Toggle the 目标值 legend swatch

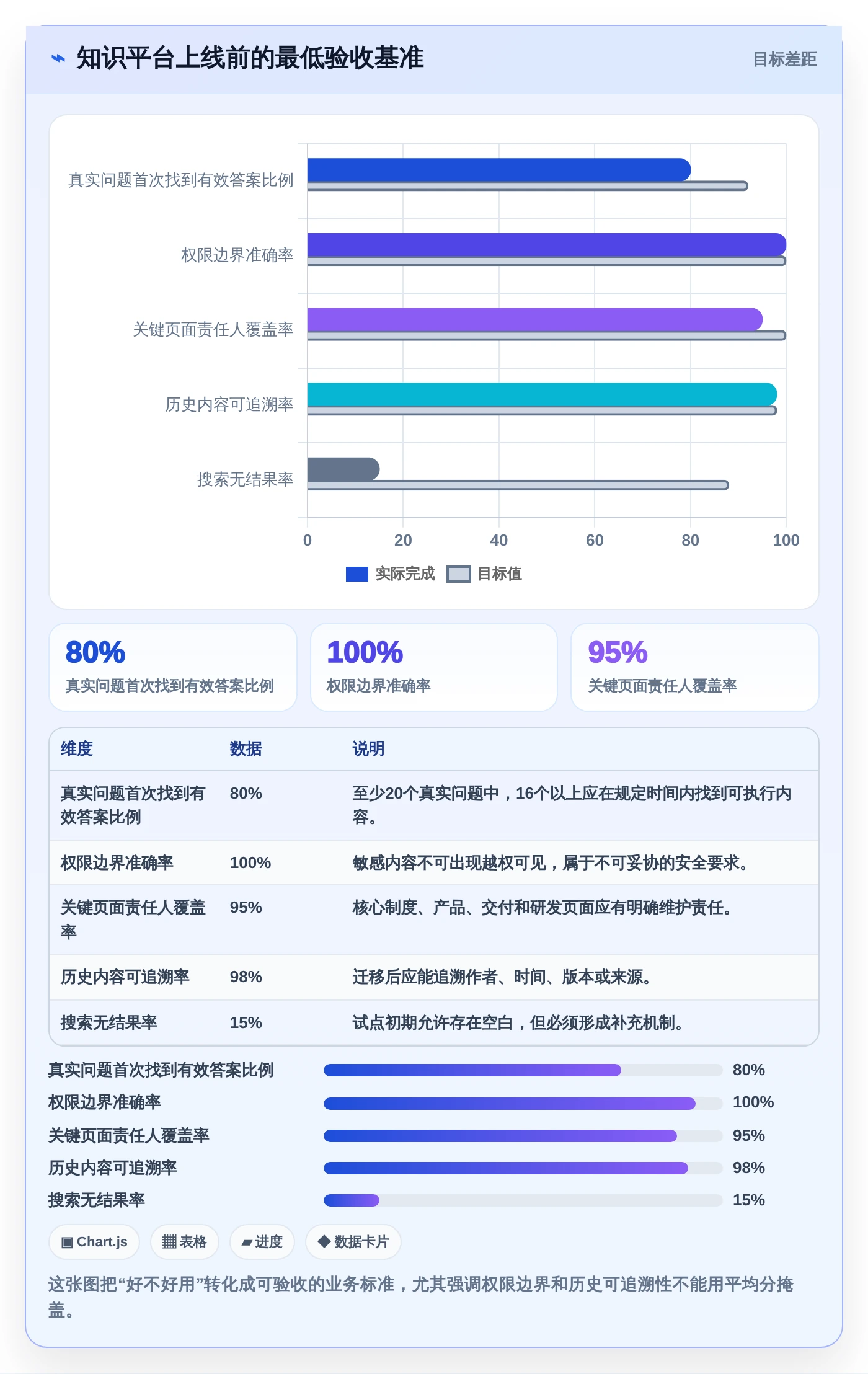pyautogui.click(x=459, y=574)
